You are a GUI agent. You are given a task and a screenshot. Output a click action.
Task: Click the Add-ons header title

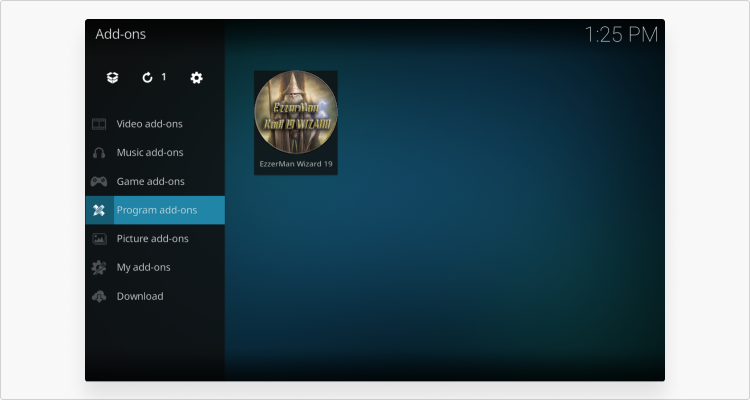(x=121, y=34)
